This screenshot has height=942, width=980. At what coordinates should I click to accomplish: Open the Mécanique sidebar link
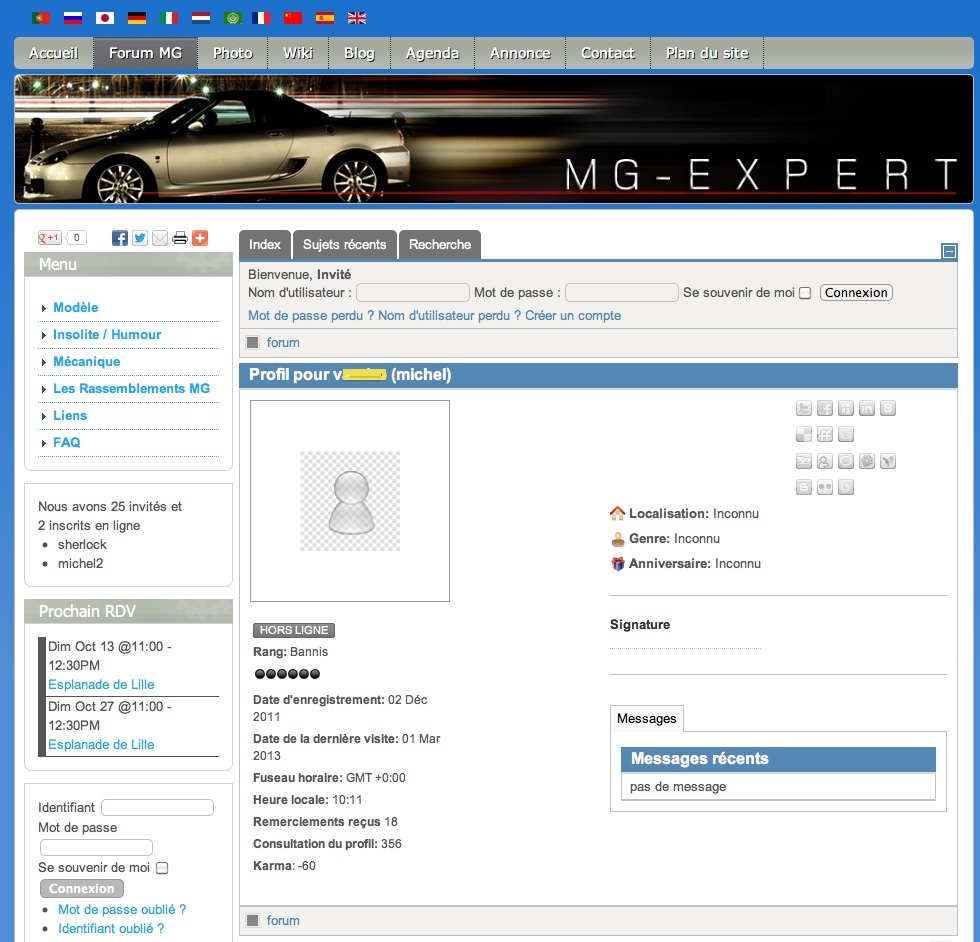(x=87, y=361)
